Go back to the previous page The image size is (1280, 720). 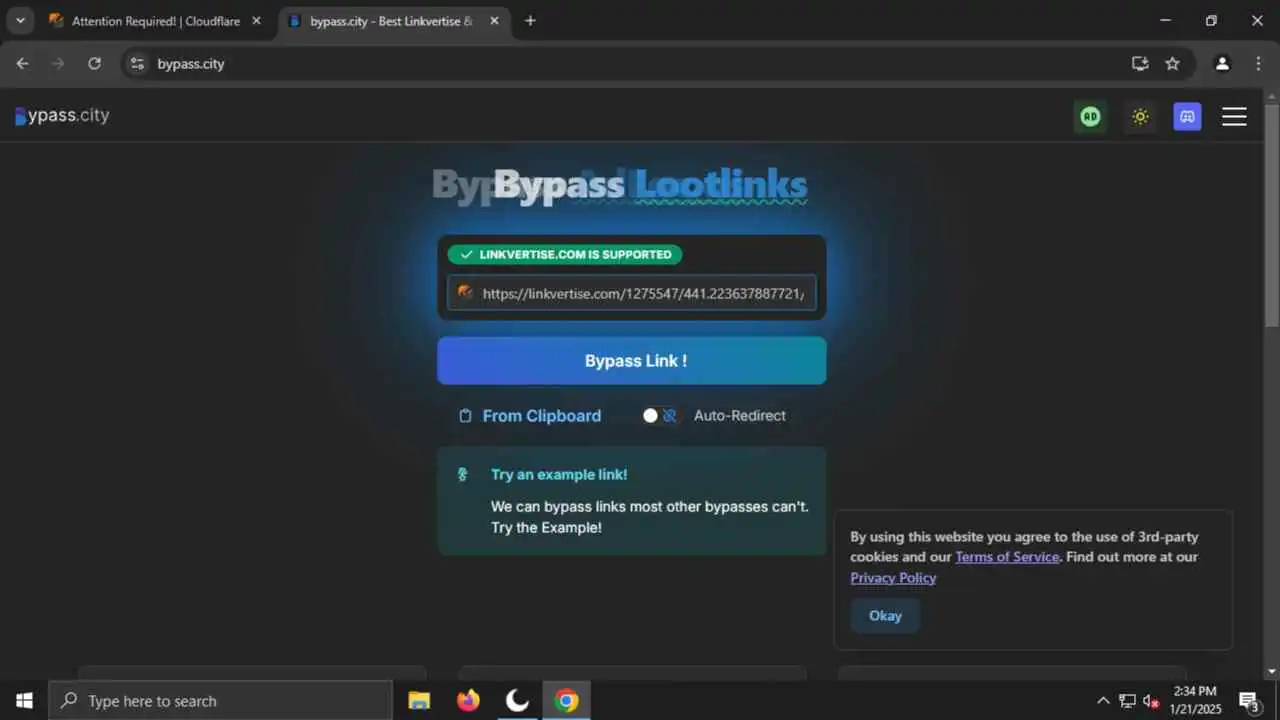[22, 63]
